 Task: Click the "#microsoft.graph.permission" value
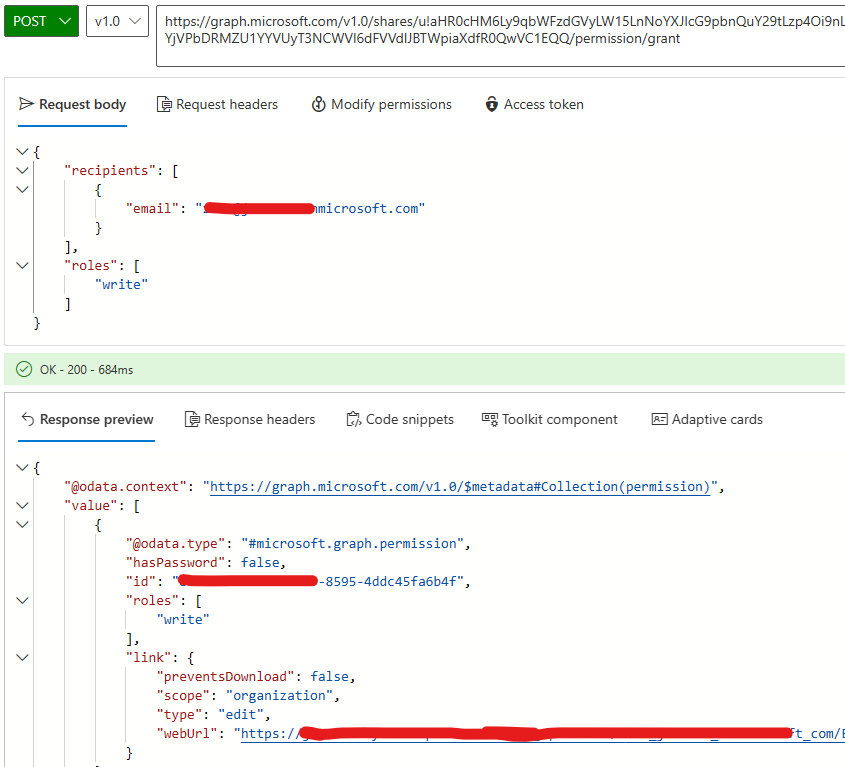click(x=352, y=543)
